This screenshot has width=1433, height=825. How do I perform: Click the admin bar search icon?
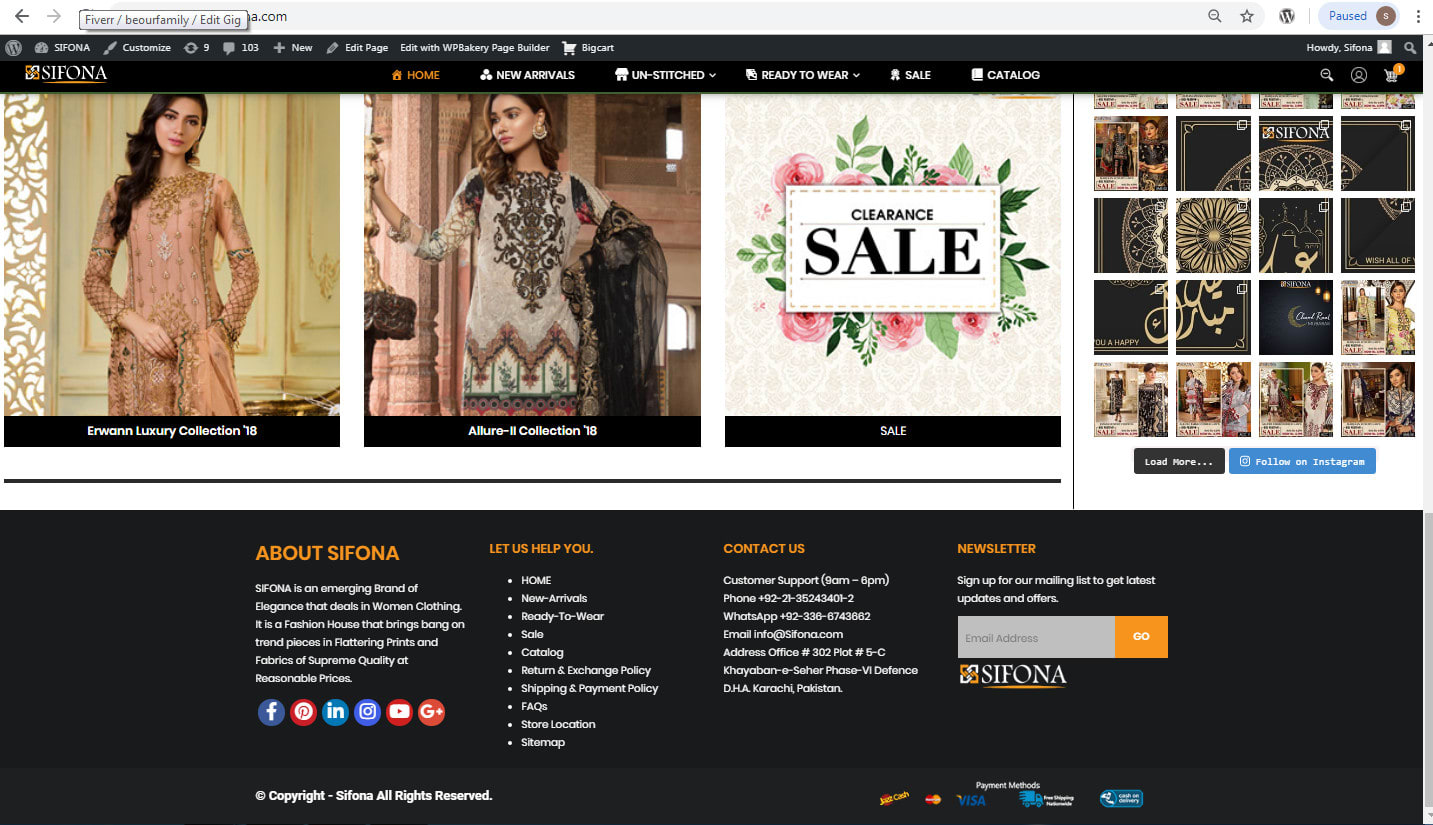pyautogui.click(x=1410, y=47)
